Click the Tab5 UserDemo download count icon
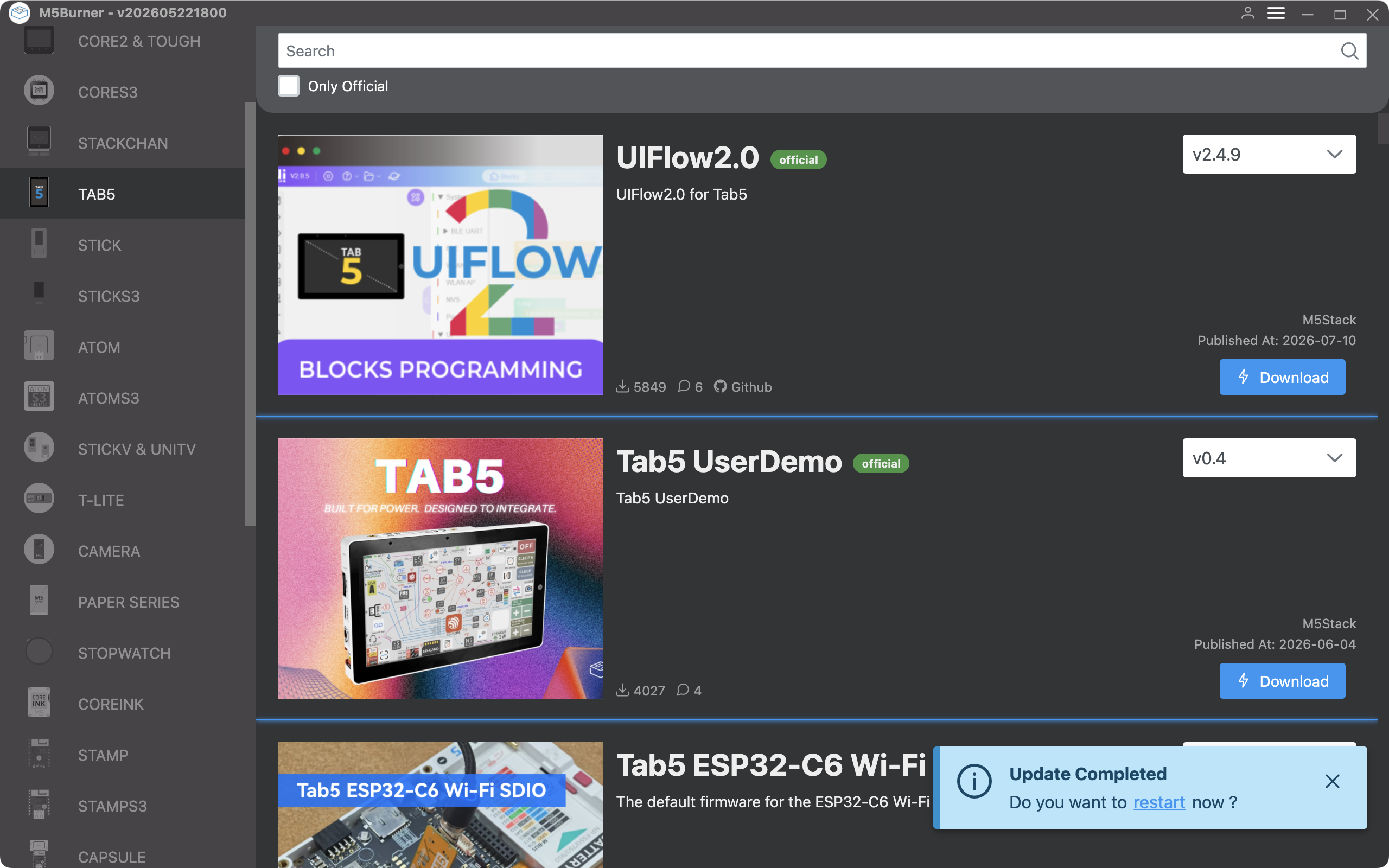 tap(623, 691)
